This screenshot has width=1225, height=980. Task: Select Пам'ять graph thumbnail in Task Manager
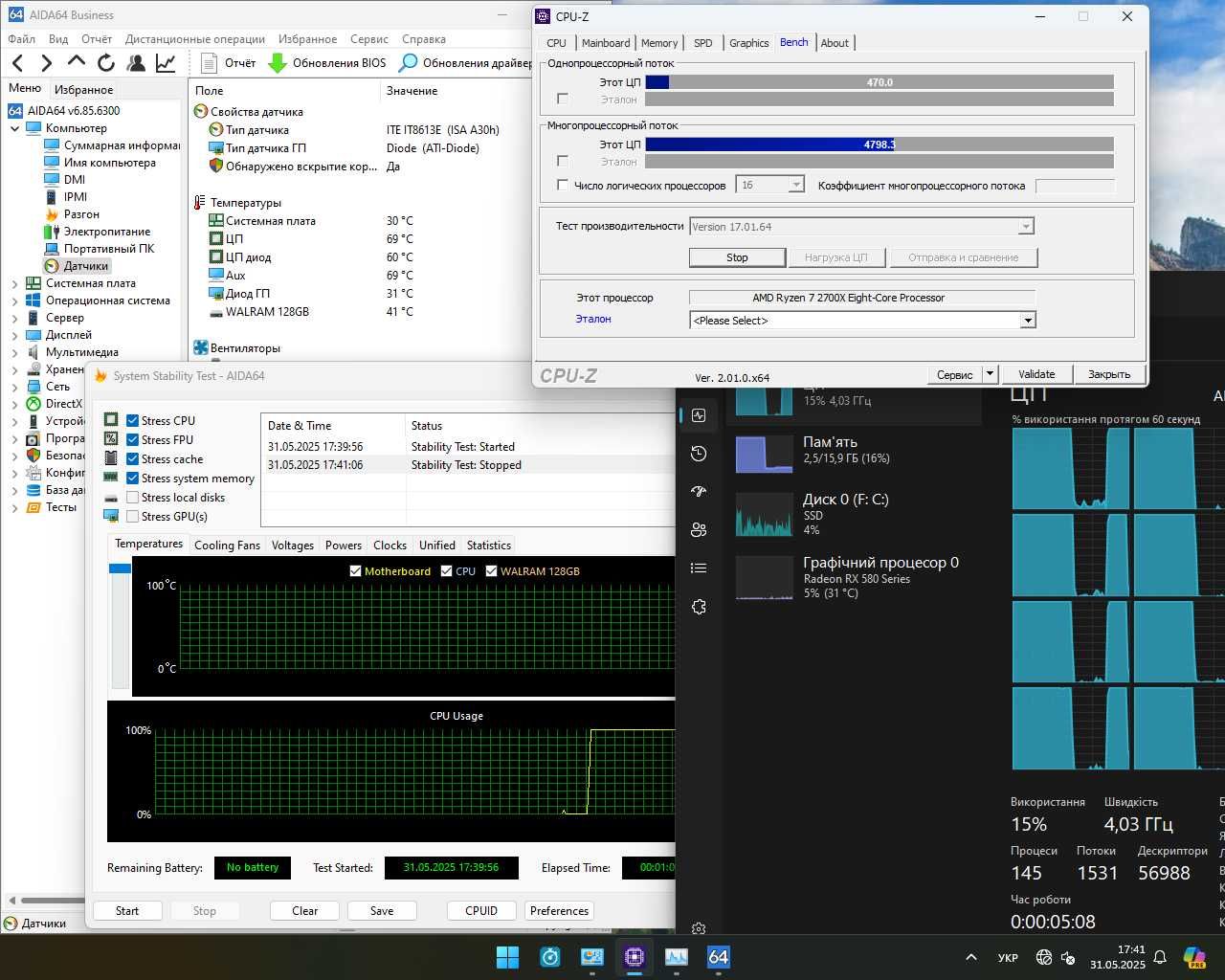pyautogui.click(x=765, y=454)
